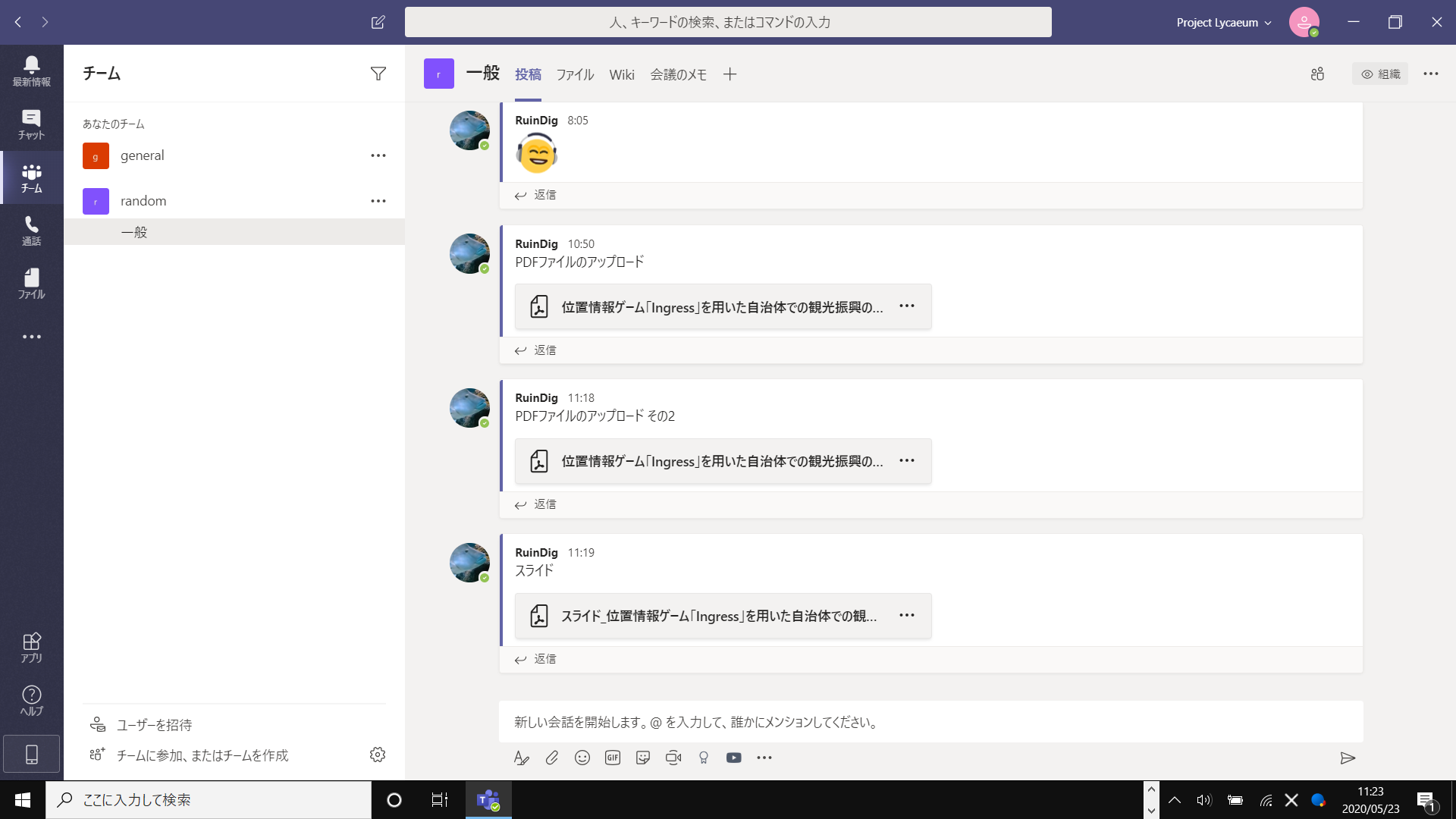The image size is (1456, 819).
Task: Open the GIF picker
Action: (x=613, y=758)
